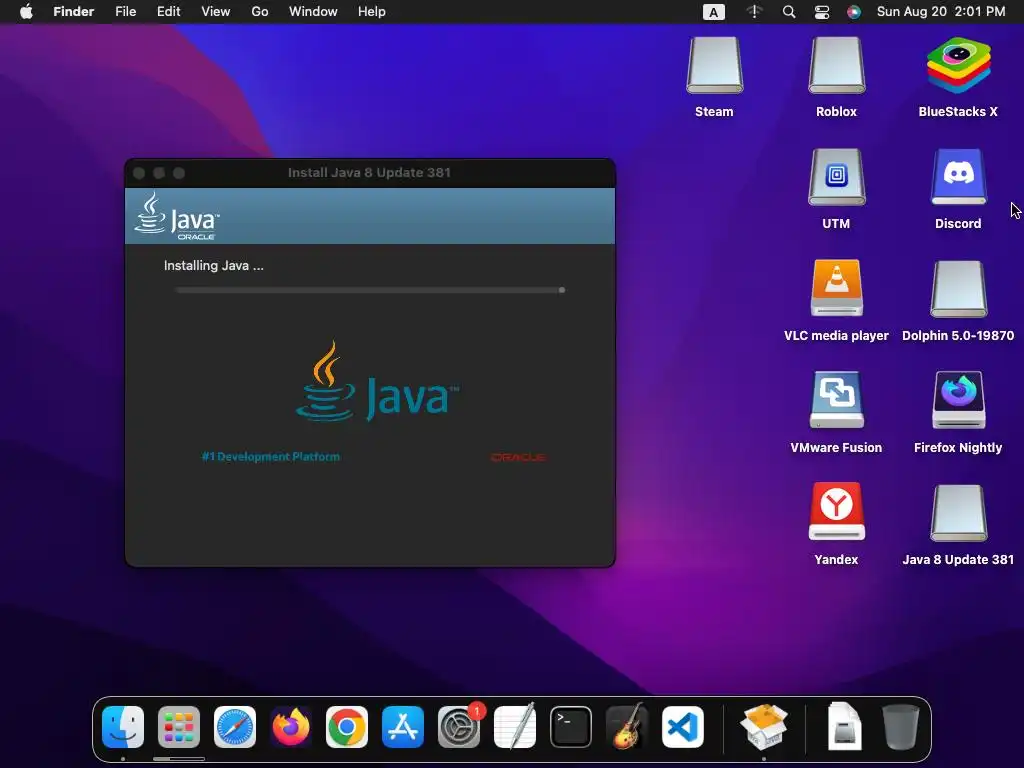Open Finder from the Dock
The height and width of the screenshot is (768, 1024).
(x=123, y=727)
